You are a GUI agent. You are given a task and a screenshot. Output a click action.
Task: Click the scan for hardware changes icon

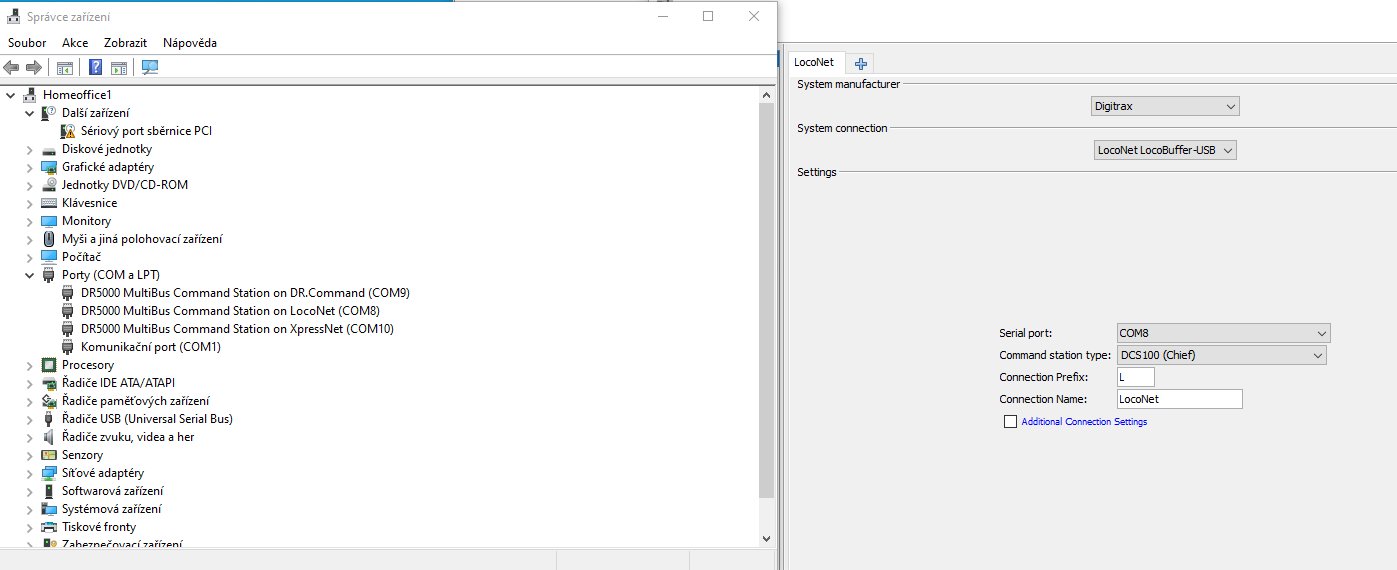coord(150,67)
